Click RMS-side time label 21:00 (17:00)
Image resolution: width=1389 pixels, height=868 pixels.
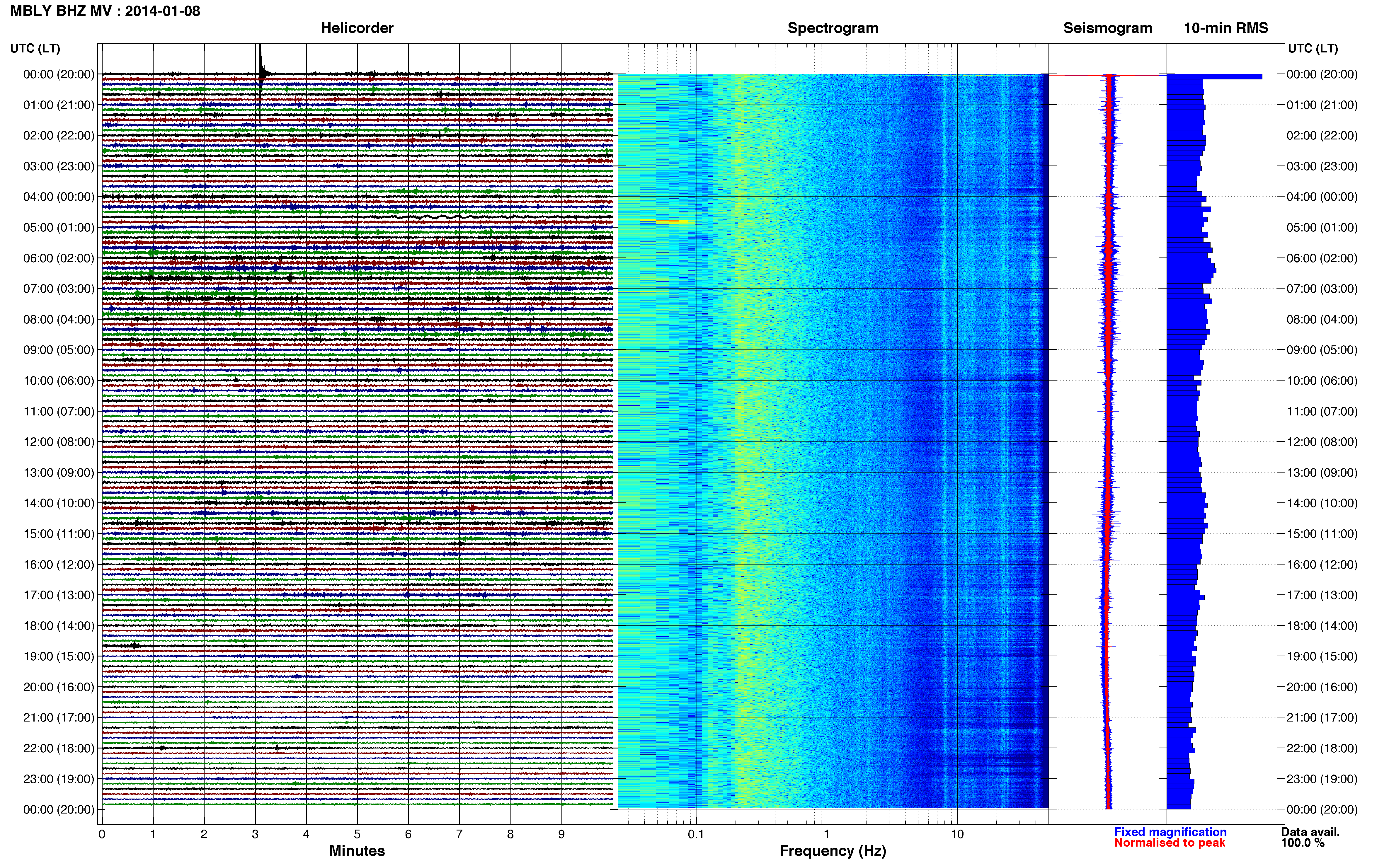click(x=1322, y=718)
